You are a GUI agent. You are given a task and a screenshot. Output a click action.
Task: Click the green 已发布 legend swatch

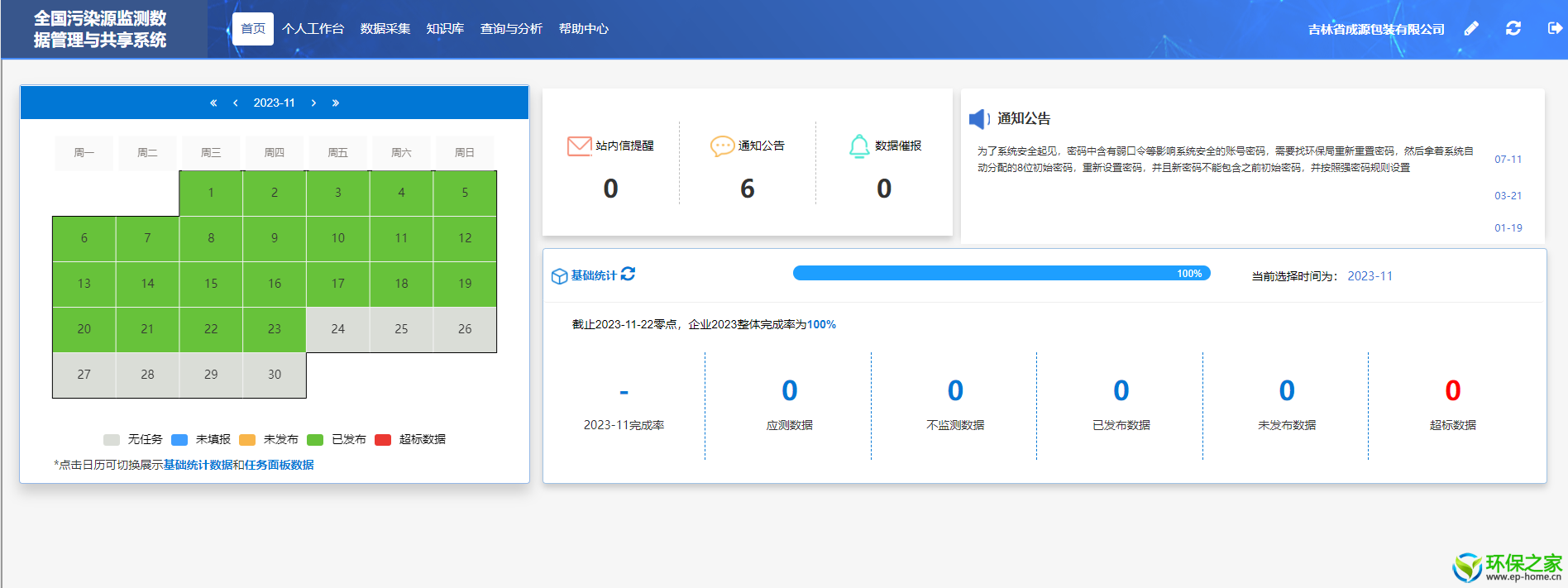coord(315,440)
